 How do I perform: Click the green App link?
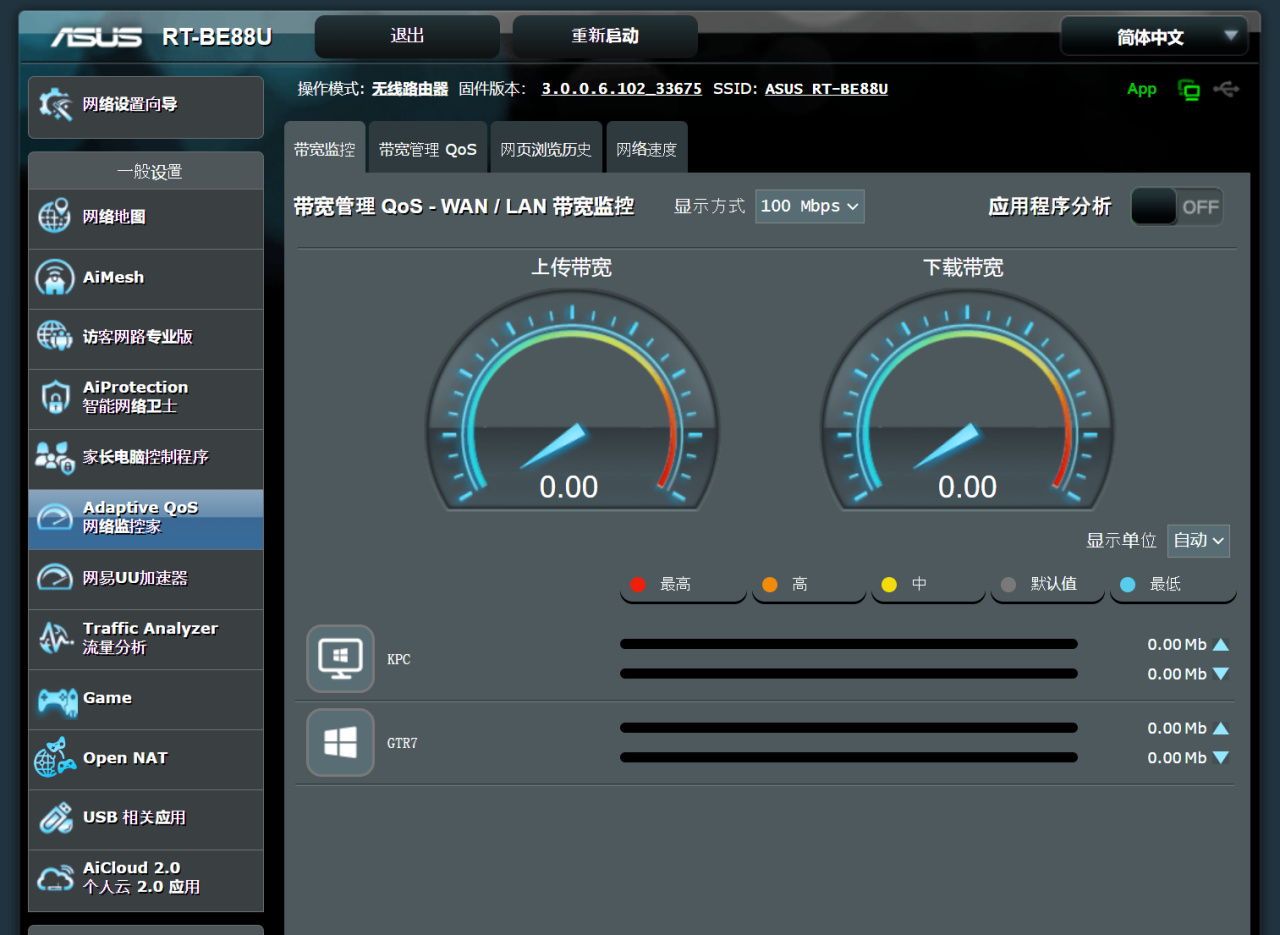tap(1141, 89)
